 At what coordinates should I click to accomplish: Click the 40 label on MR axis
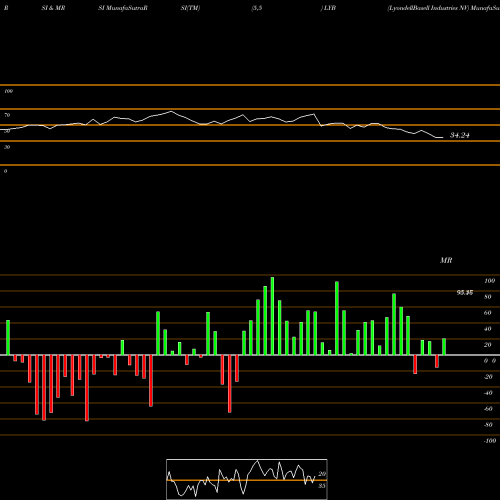click(488, 329)
